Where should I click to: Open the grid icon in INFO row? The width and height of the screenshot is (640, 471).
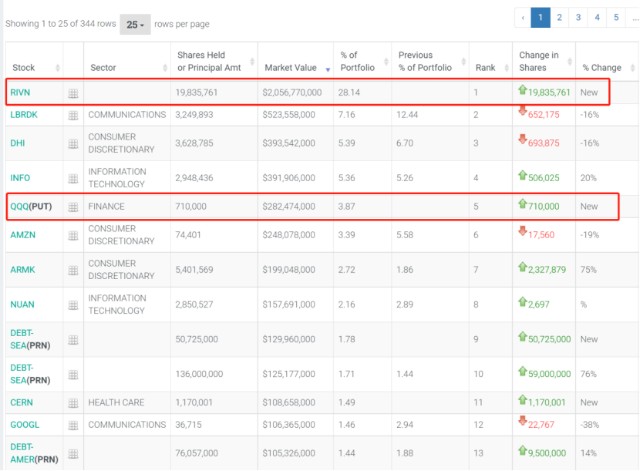[73, 178]
